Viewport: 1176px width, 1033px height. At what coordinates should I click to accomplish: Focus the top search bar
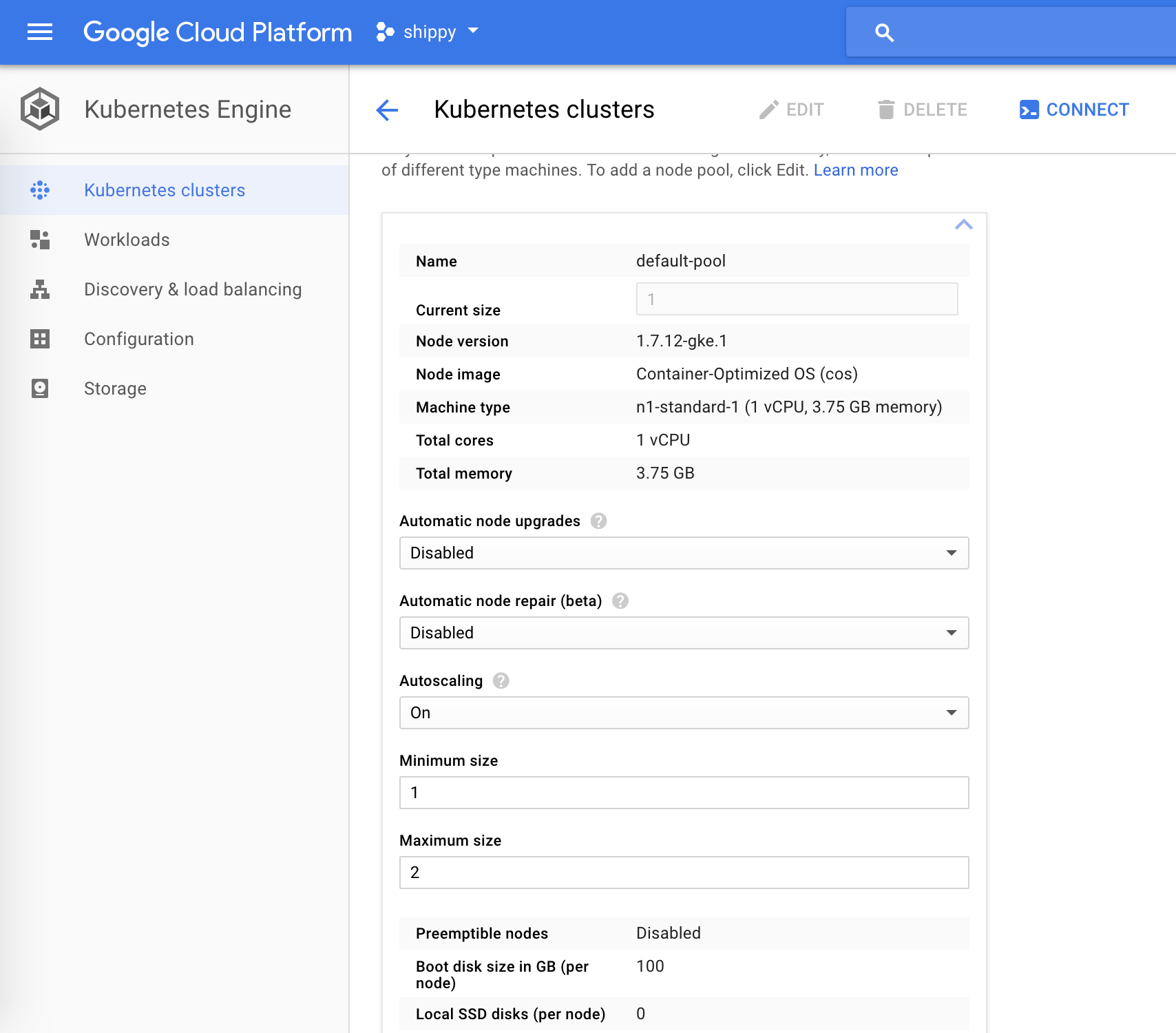click(x=1011, y=32)
